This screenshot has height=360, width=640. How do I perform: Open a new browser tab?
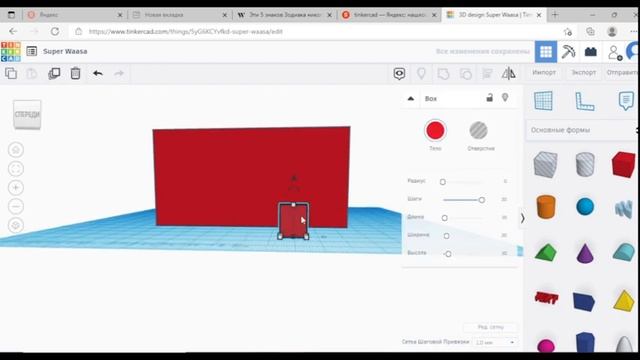[555, 15]
